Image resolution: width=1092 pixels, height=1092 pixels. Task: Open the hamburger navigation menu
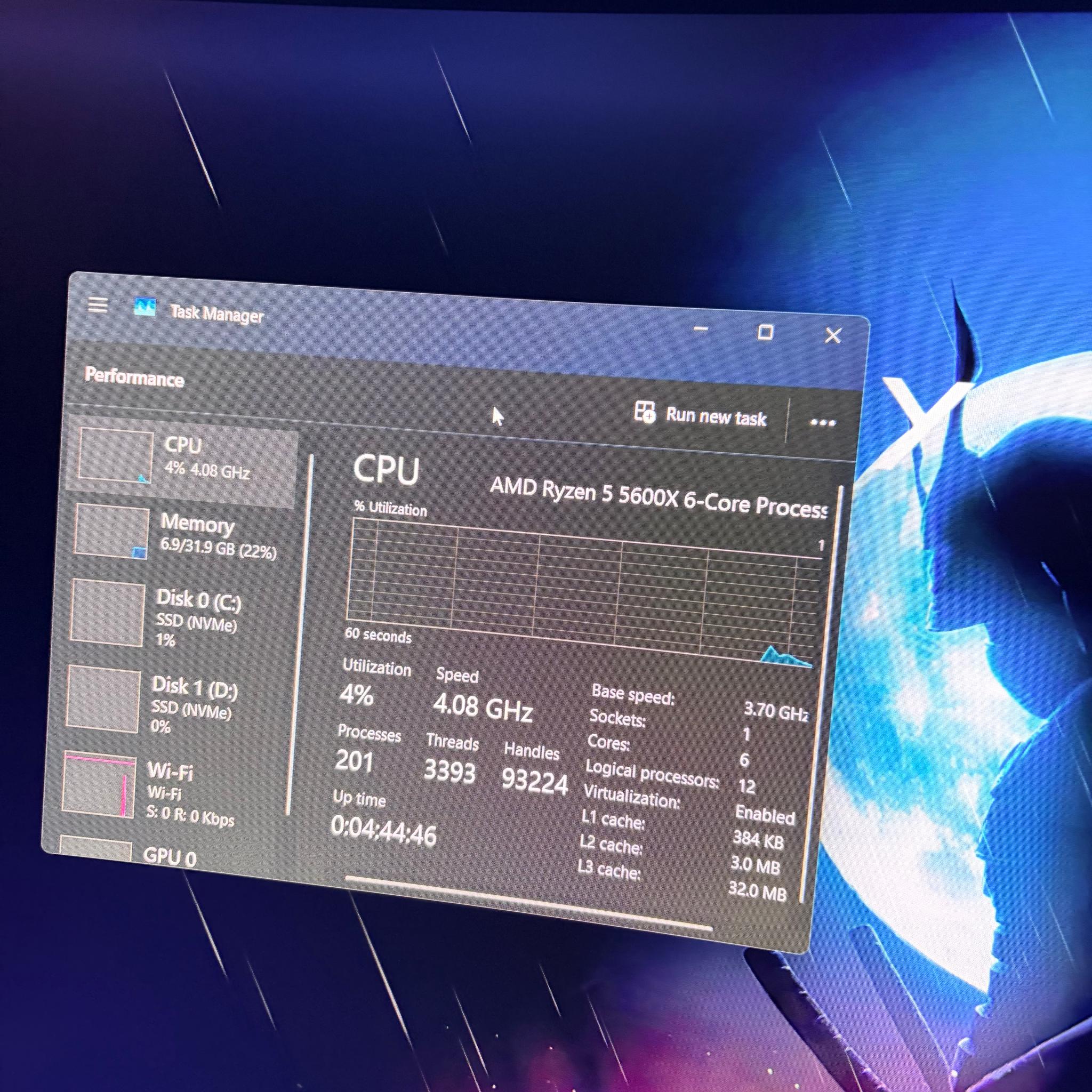[98, 305]
